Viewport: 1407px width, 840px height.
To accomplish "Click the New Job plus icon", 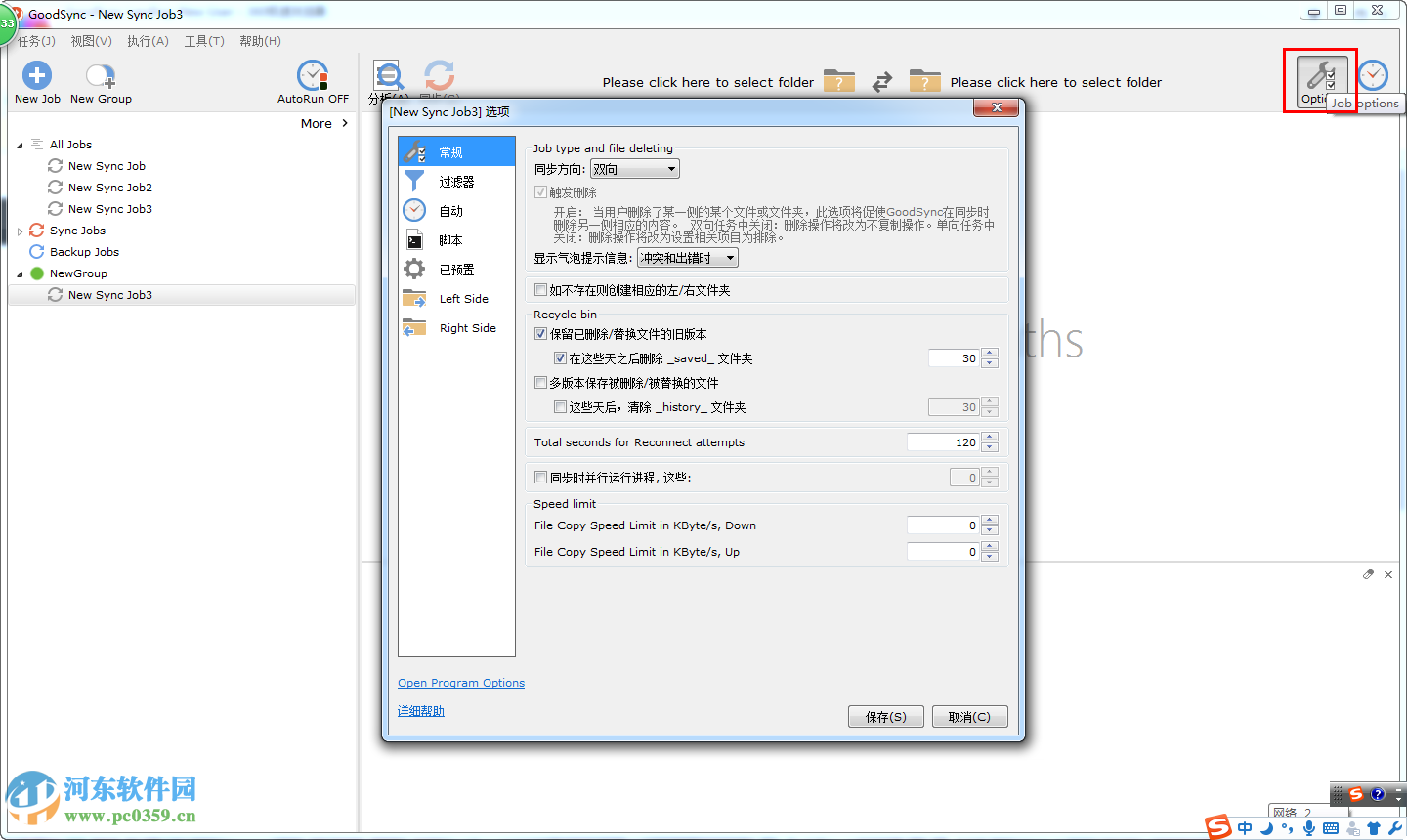I will coord(37,75).
